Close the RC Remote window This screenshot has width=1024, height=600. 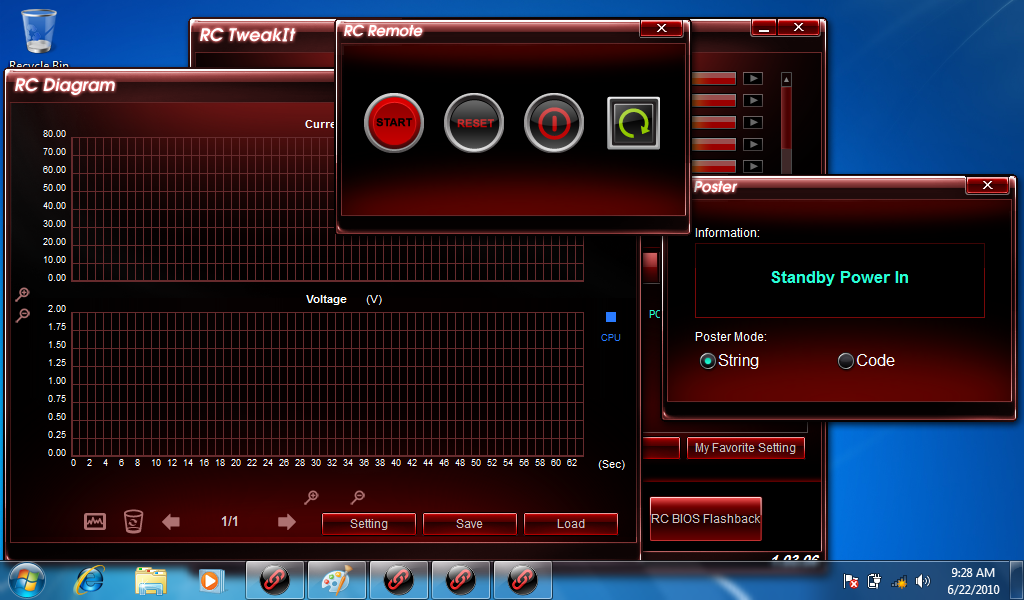point(662,28)
